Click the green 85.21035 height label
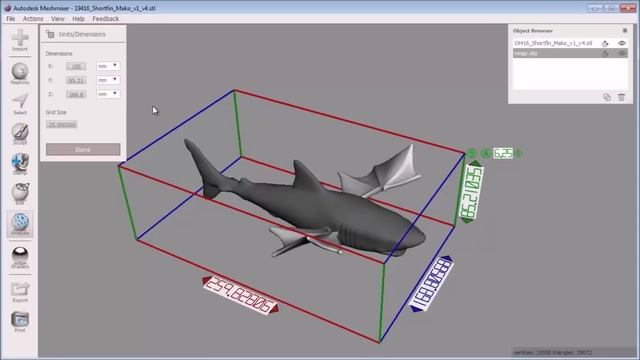The width and height of the screenshot is (640, 360). point(471,192)
